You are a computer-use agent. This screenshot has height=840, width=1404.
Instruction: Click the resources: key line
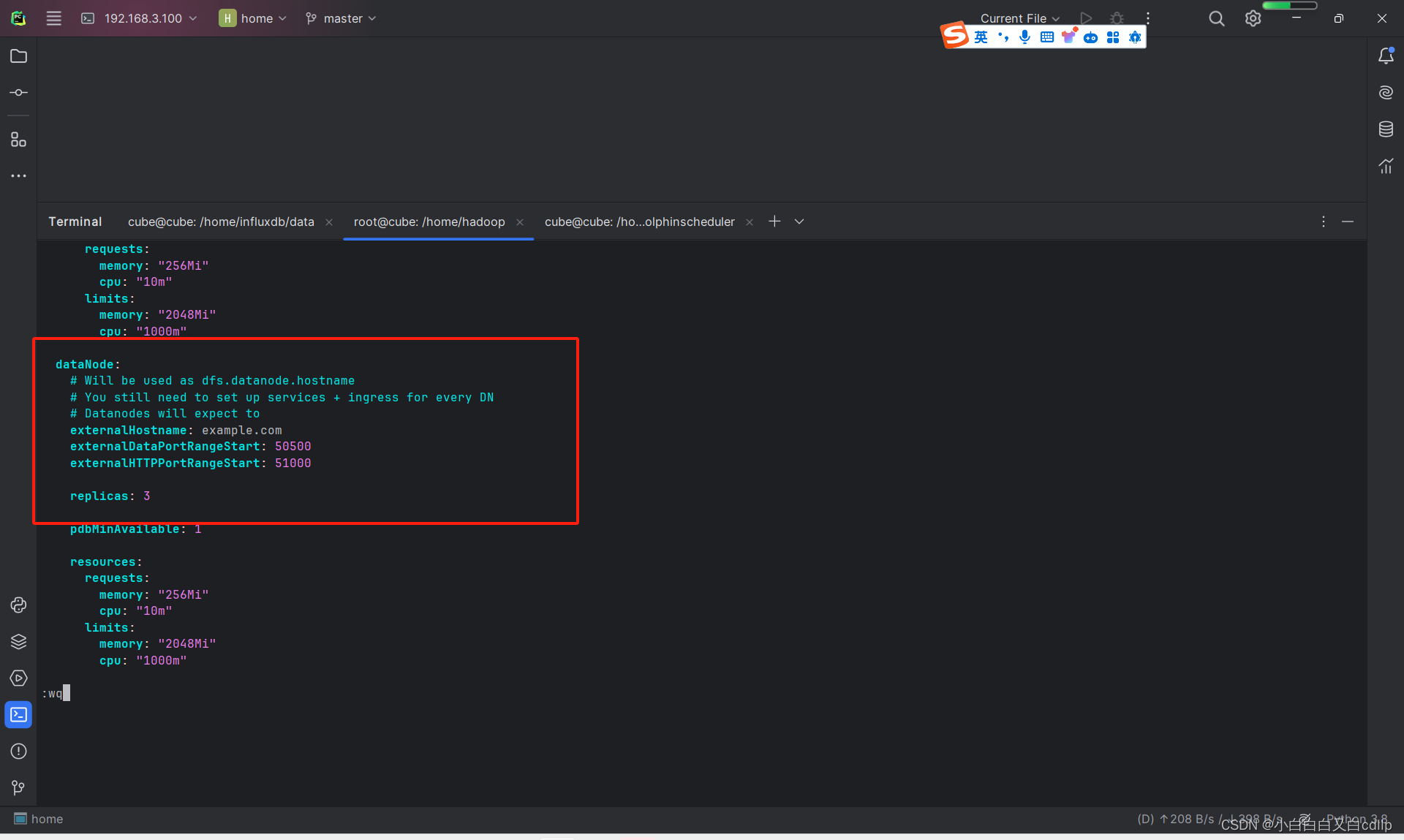(x=106, y=561)
